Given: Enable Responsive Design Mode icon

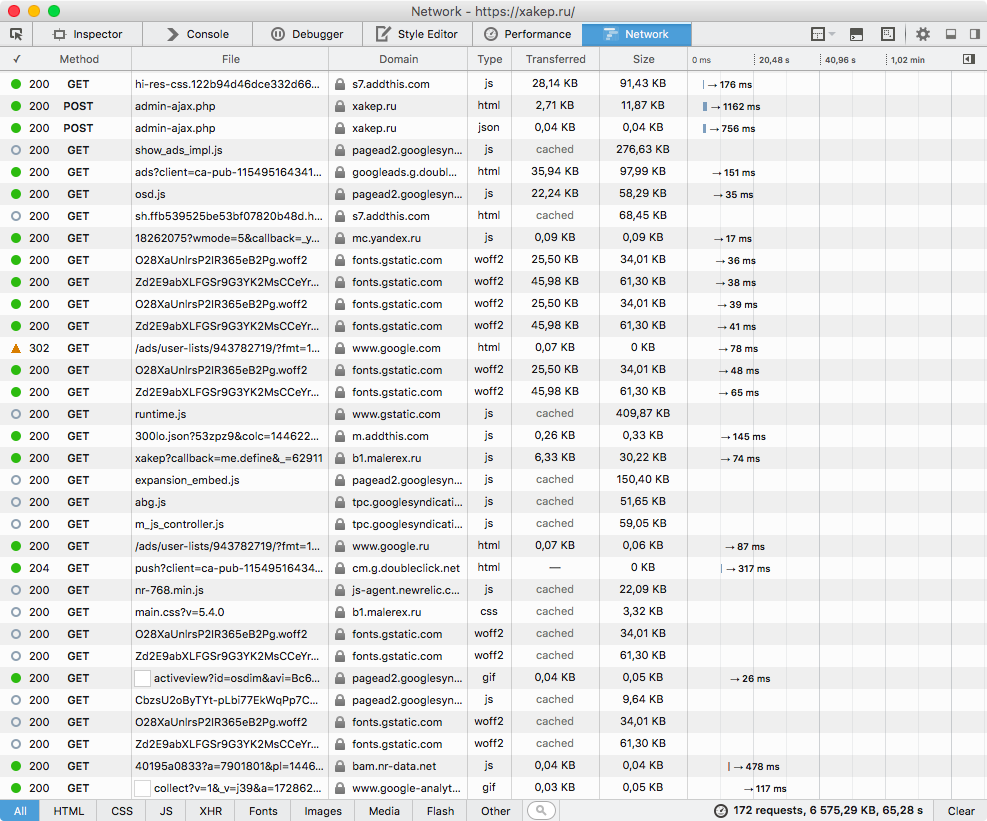Looking at the screenshot, I should (888, 34).
